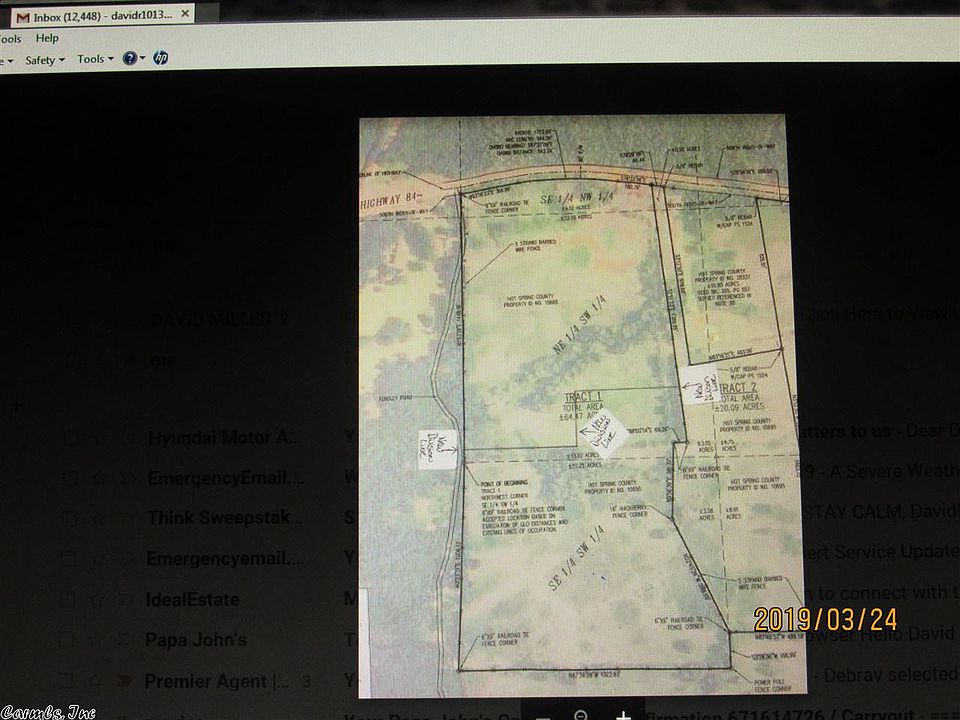Tick the checkbox beside Premier Agent
Screen dimensions: 960x720
click(x=66, y=680)
